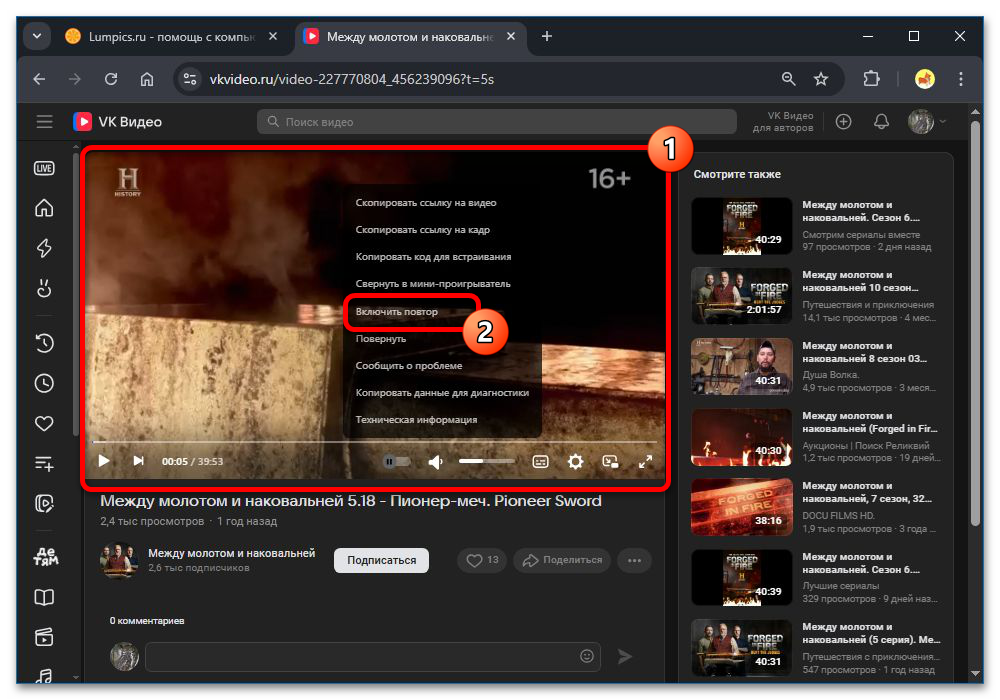Click 'Включить повтор' in context menu
This screenshot has width=1000, height=700.
(397, 312)
